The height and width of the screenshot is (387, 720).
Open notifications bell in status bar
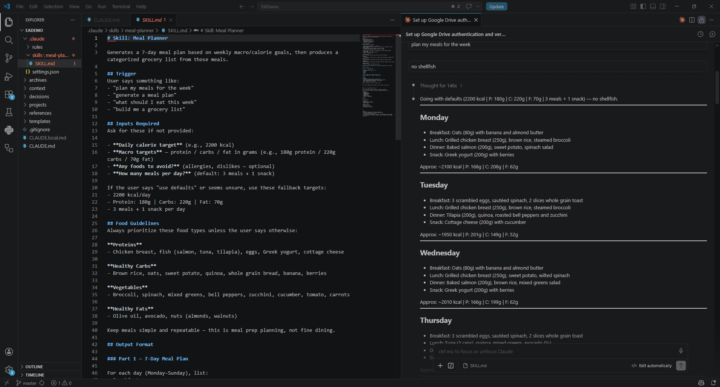click(x=713, y=383)
